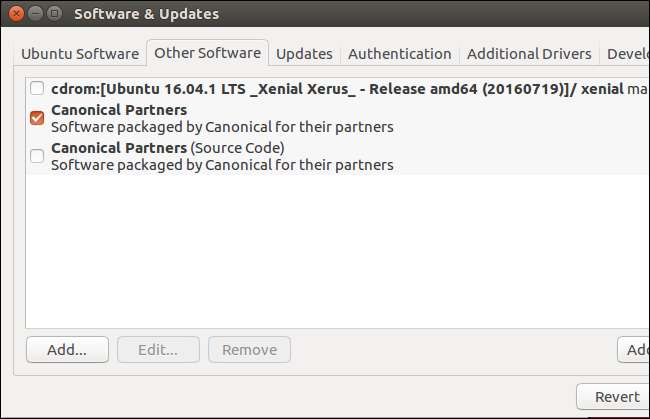Tick the Canonical Partners (Source Code) checkbox
This screenshot has width=650, height=419.
point(37,155)
